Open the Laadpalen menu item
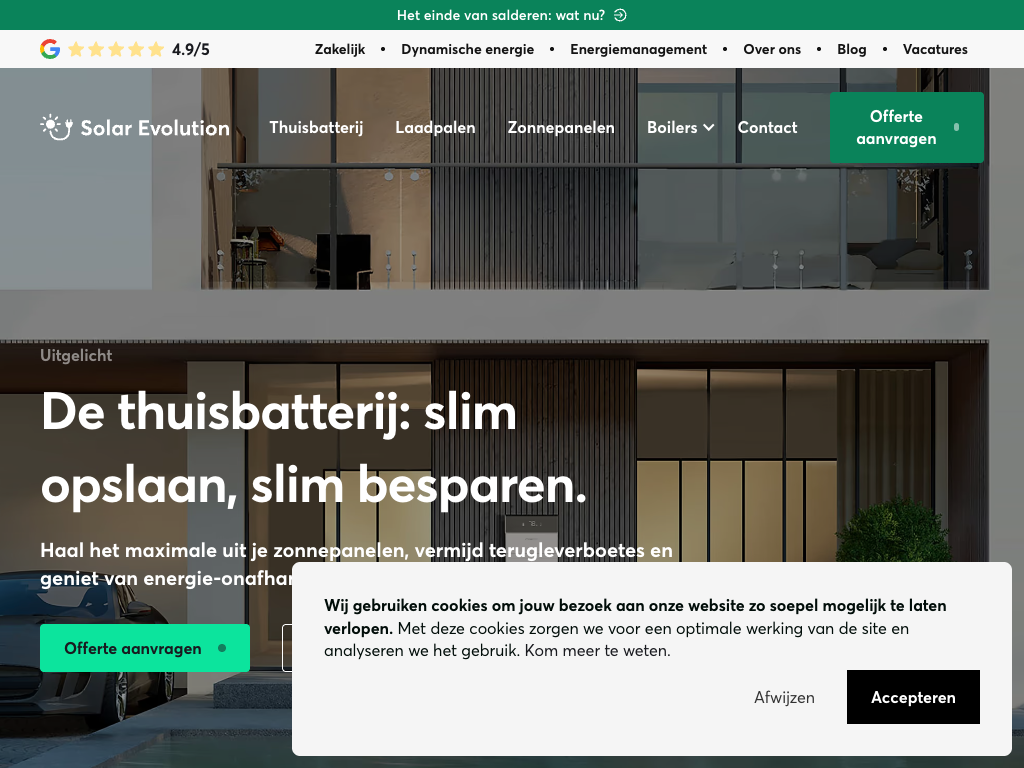This screenshot has height=768, width=1024. (435, 127)
